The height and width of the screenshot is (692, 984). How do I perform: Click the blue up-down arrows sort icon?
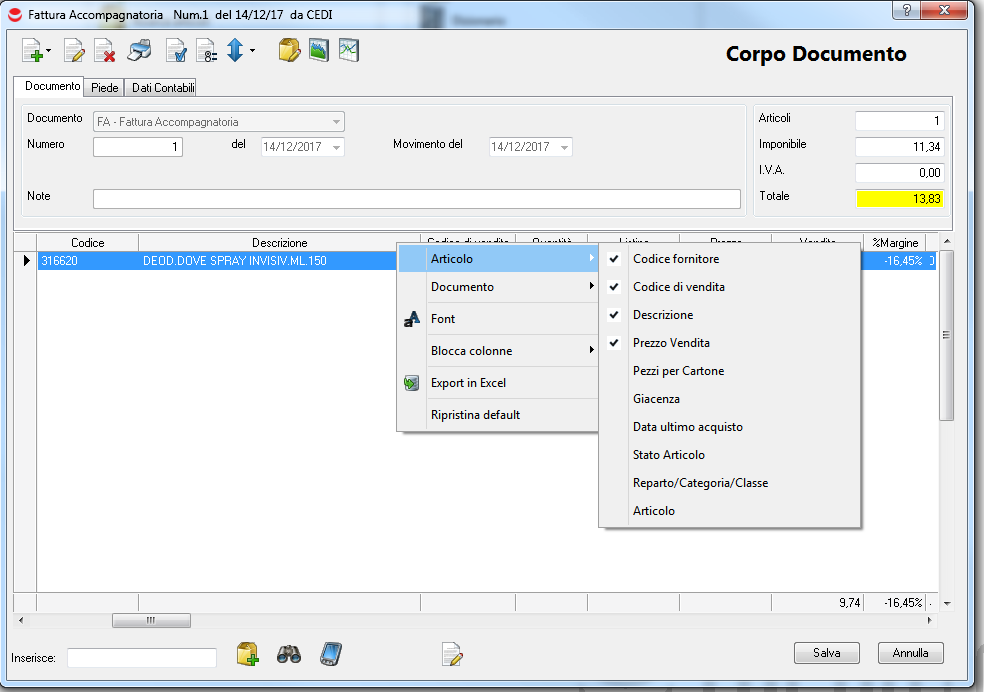coord(235,50)
